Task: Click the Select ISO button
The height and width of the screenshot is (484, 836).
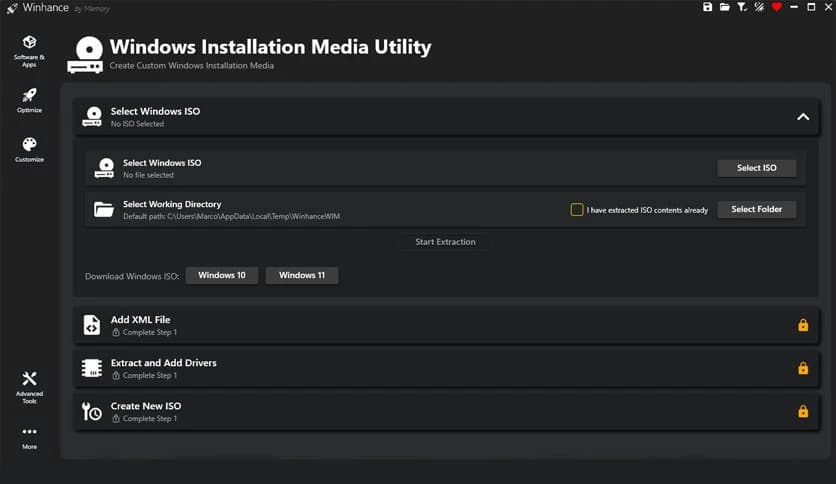Action: click(x=756, y=168)
